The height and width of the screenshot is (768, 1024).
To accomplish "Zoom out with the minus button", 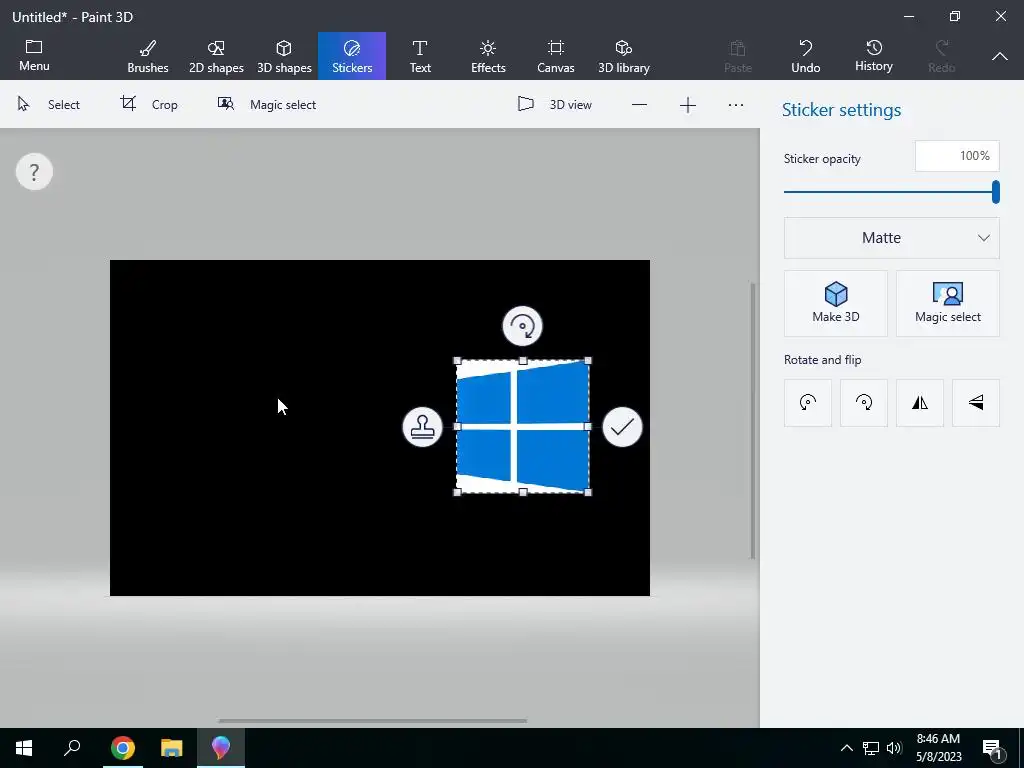I will [x=639, y=104].
